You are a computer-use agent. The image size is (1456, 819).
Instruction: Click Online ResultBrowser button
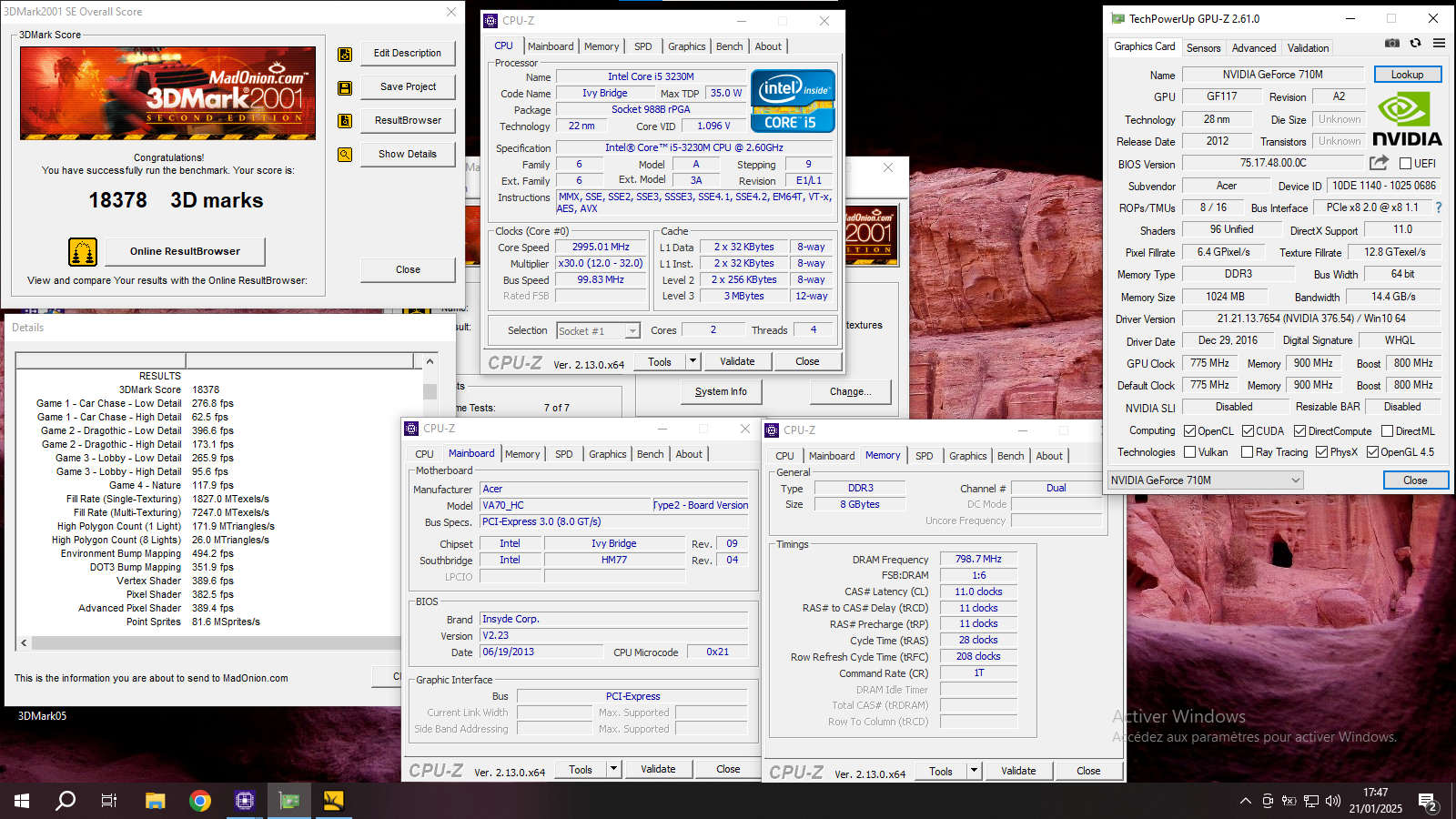click(185, 251)
